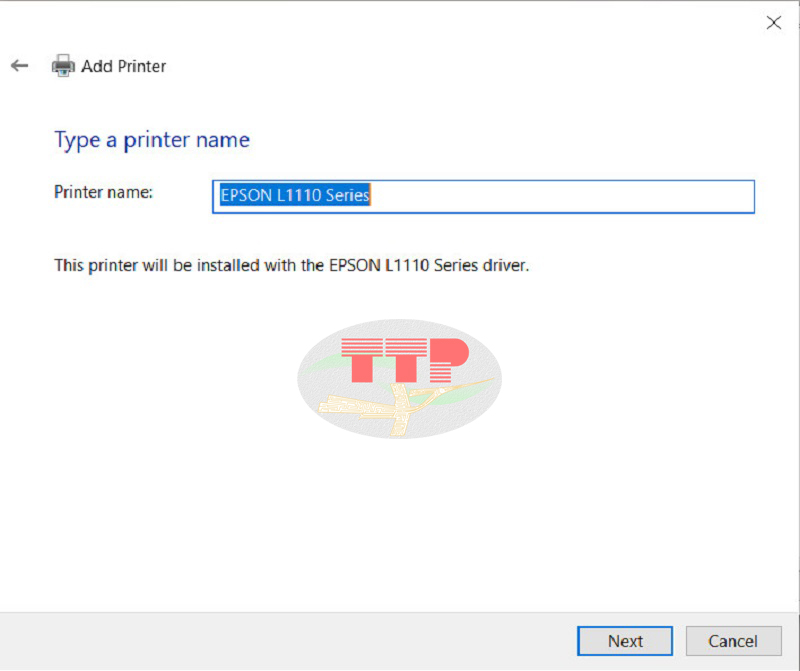This screenshot has height=671, width=800.
Task: Click the Add Printer printer icon
Action: [63, 65]
